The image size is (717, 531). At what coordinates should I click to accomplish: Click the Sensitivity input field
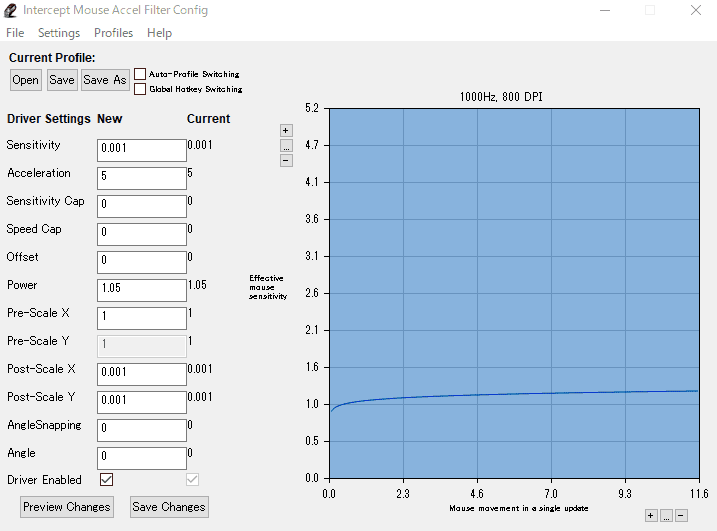(141, 150)
